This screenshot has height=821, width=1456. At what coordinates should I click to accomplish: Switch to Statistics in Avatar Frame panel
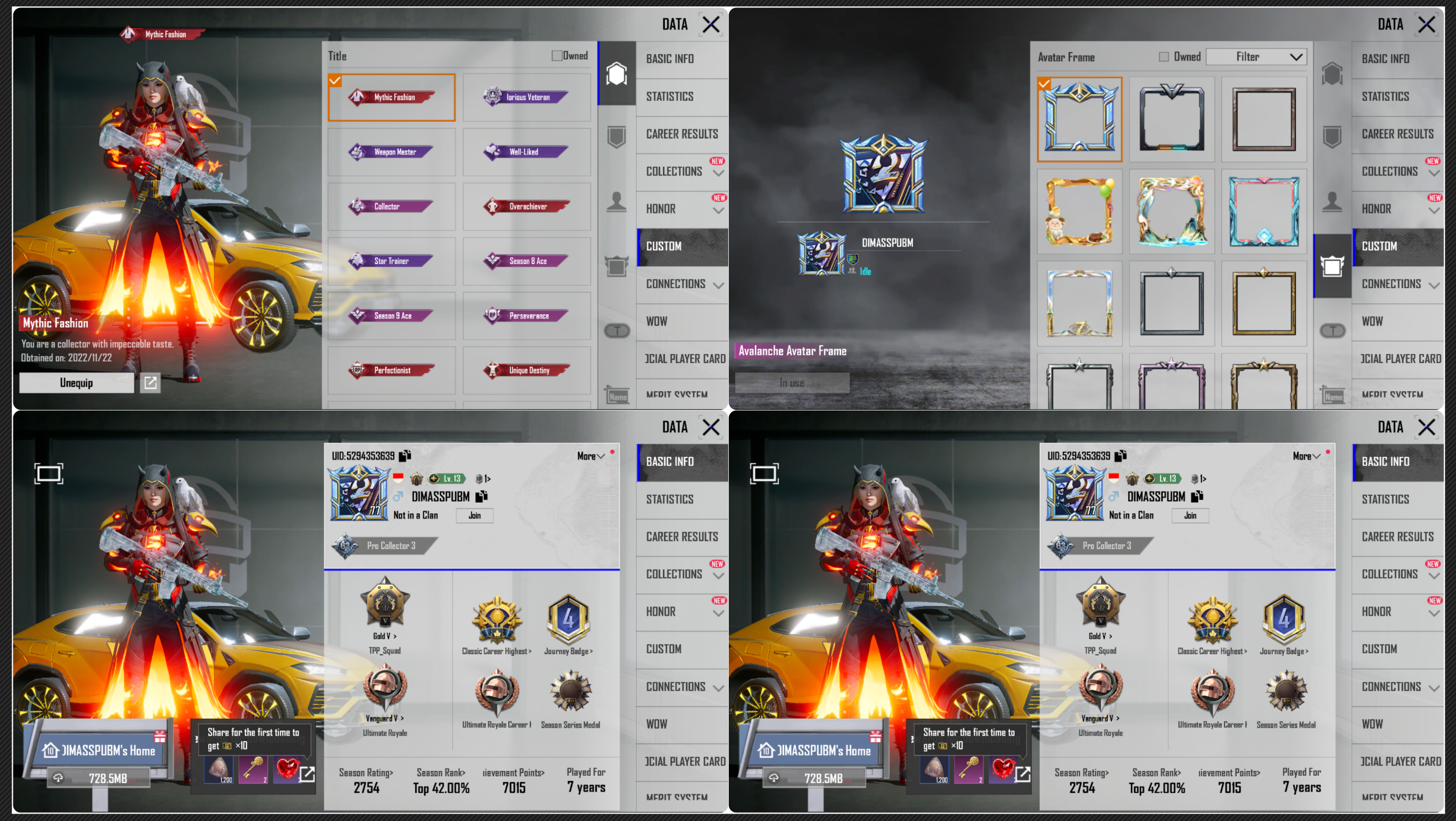1398,97
